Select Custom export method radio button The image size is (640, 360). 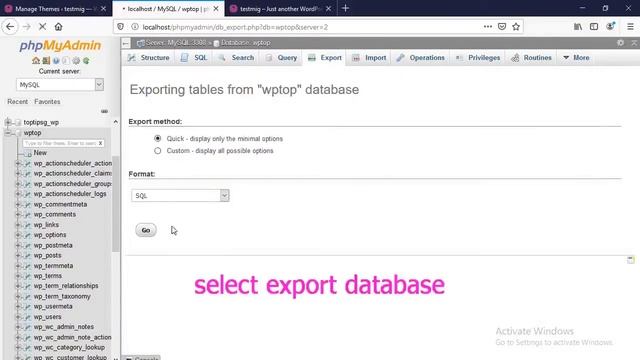pyautogui.click(x=158, y=151)
